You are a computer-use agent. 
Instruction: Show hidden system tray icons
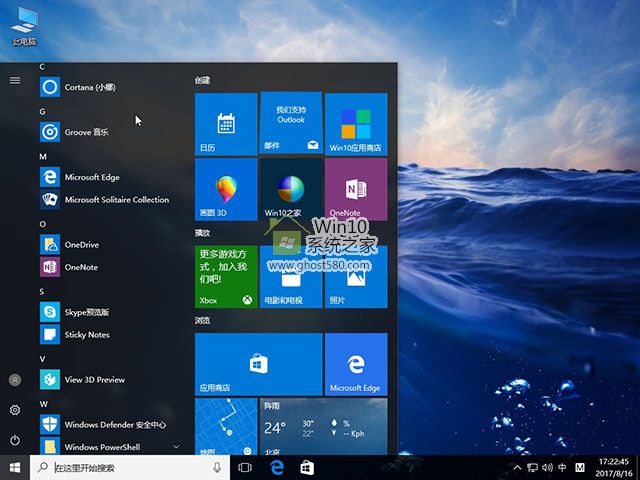click(517, 468)
